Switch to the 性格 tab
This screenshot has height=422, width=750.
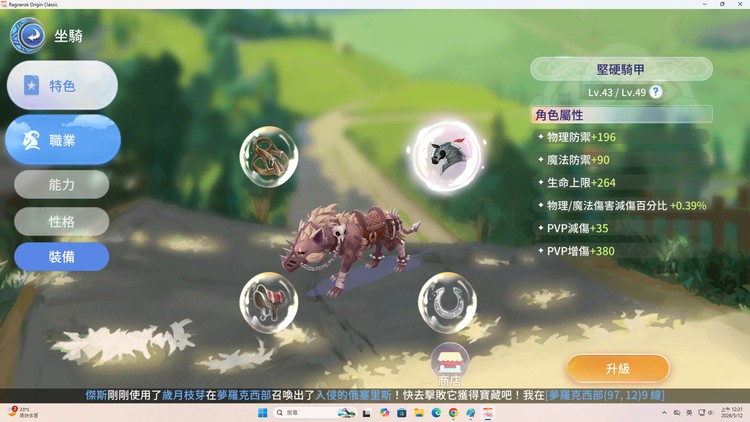62,222
